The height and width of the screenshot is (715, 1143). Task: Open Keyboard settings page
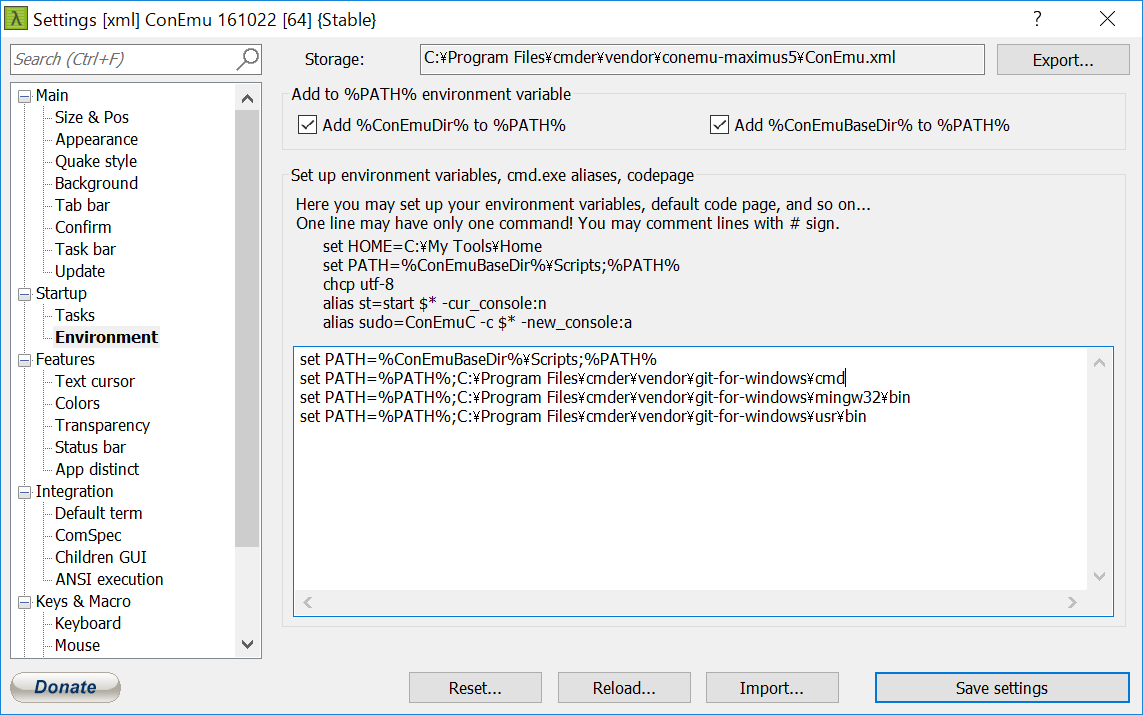[x=88, y=624]
